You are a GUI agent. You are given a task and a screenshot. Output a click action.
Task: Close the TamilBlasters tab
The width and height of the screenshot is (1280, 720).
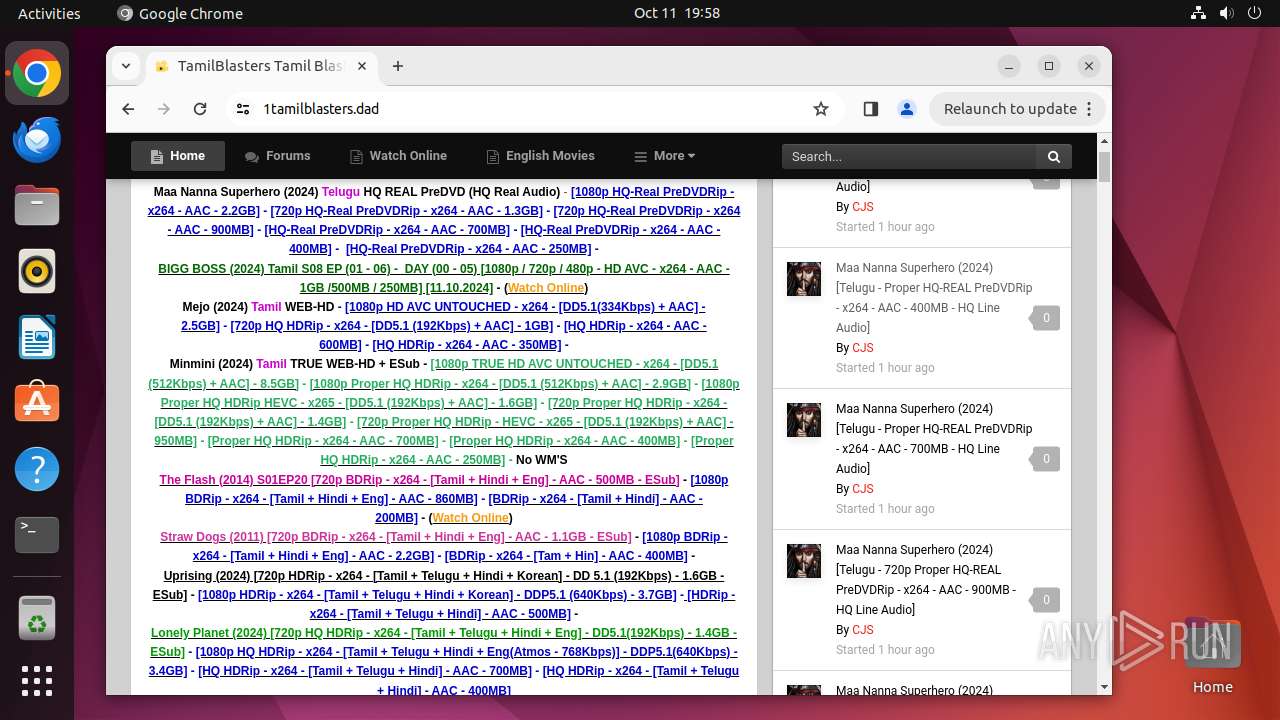point(362,66)
